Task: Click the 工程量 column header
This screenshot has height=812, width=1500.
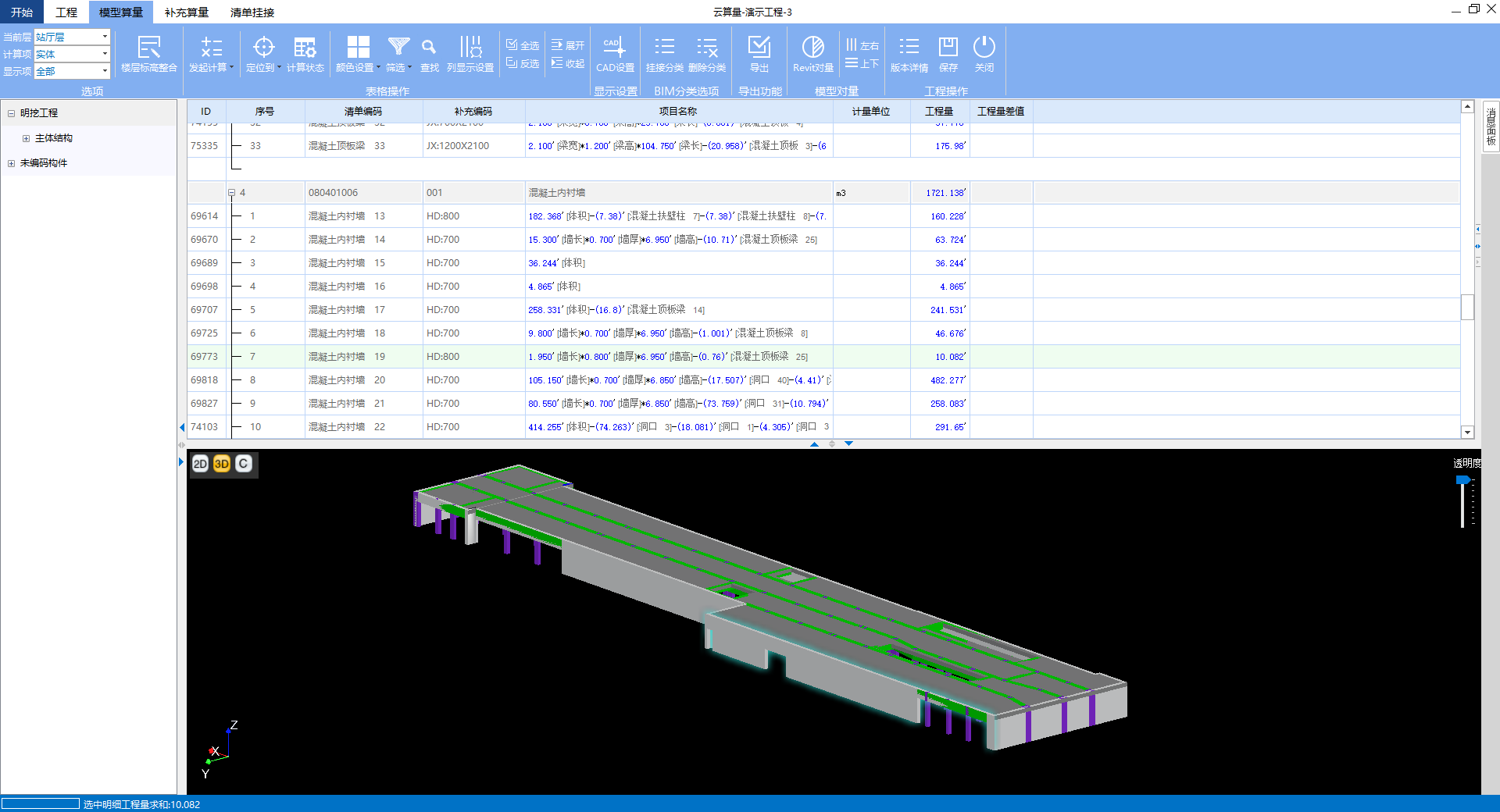Action: click(939, 112)
